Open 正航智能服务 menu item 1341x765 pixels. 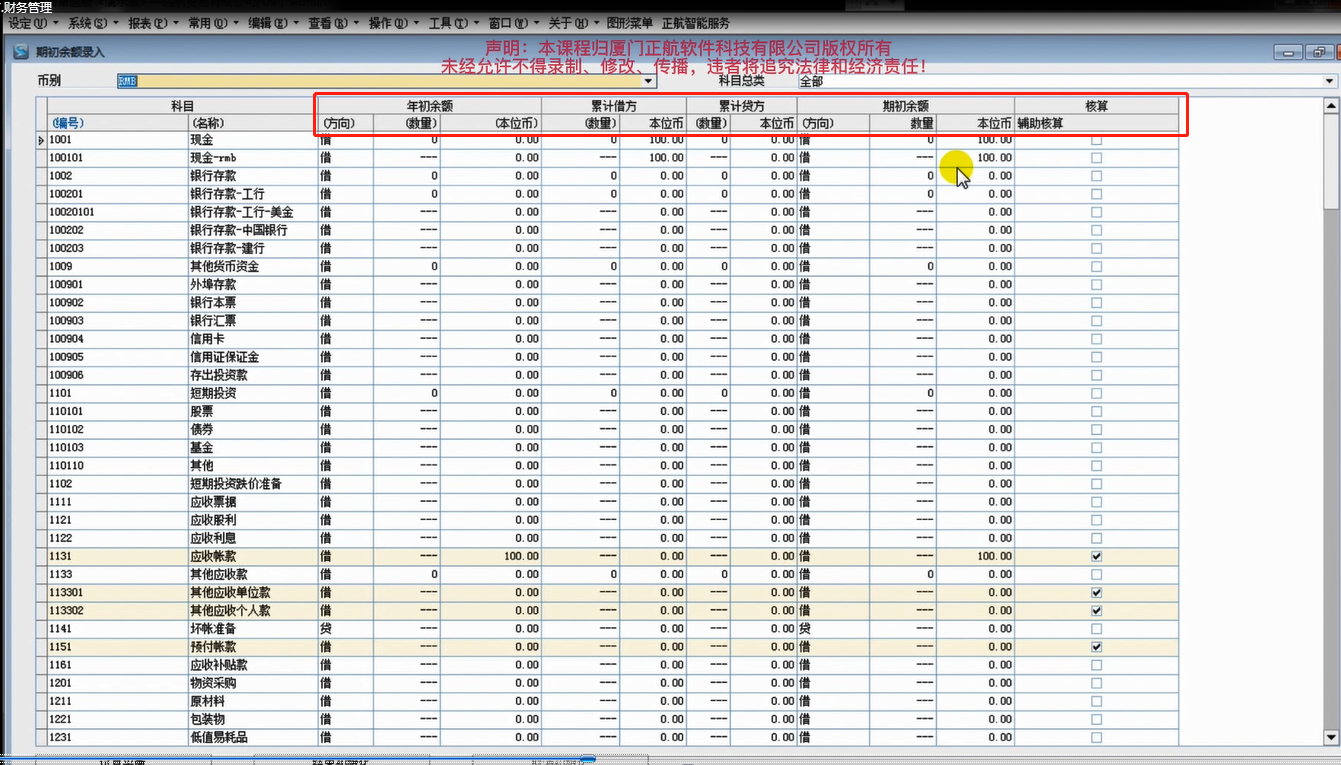tap(695, 23)
